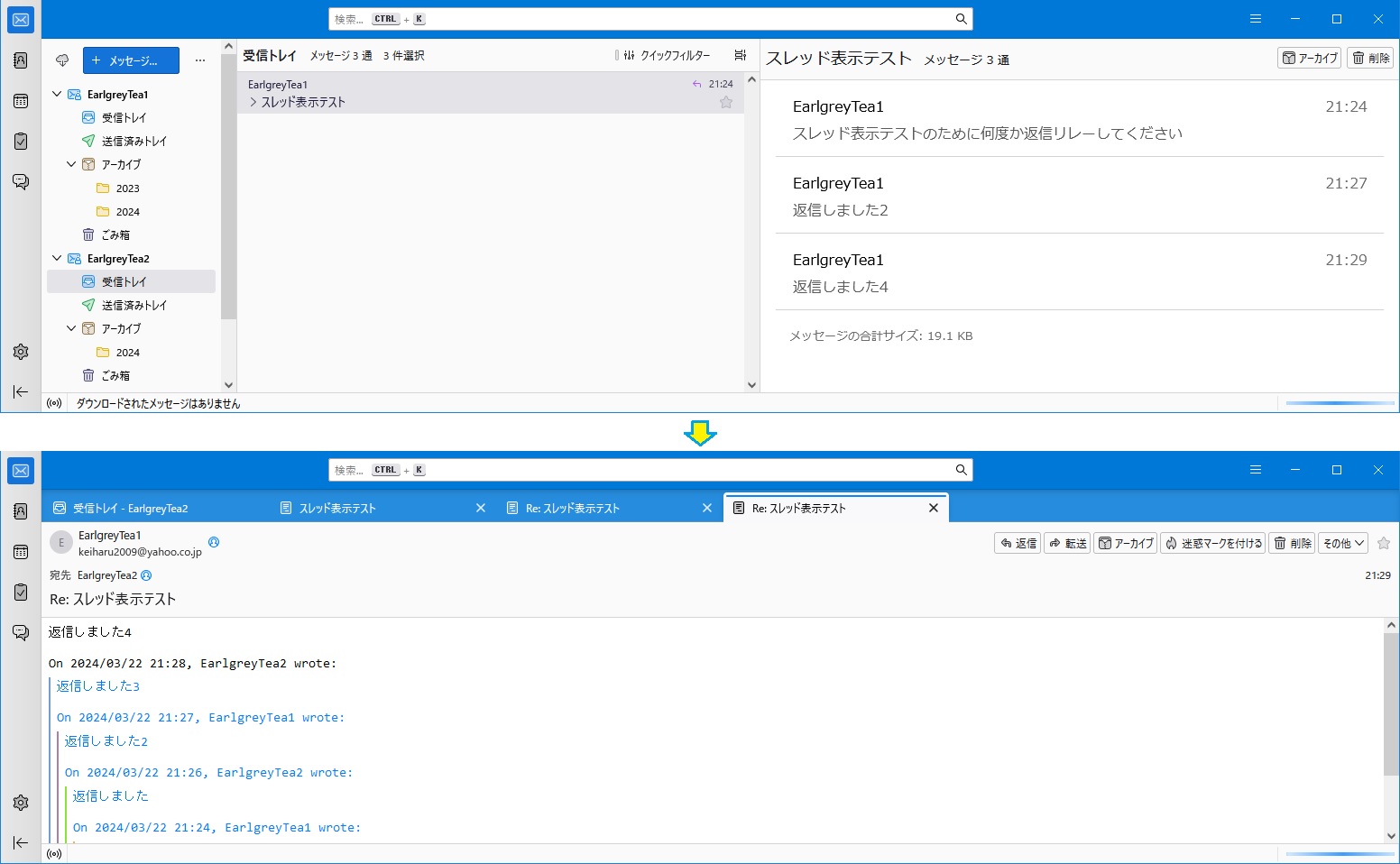
Task: Click the message body vertical scrollbar
Action: click(1391, 703)
